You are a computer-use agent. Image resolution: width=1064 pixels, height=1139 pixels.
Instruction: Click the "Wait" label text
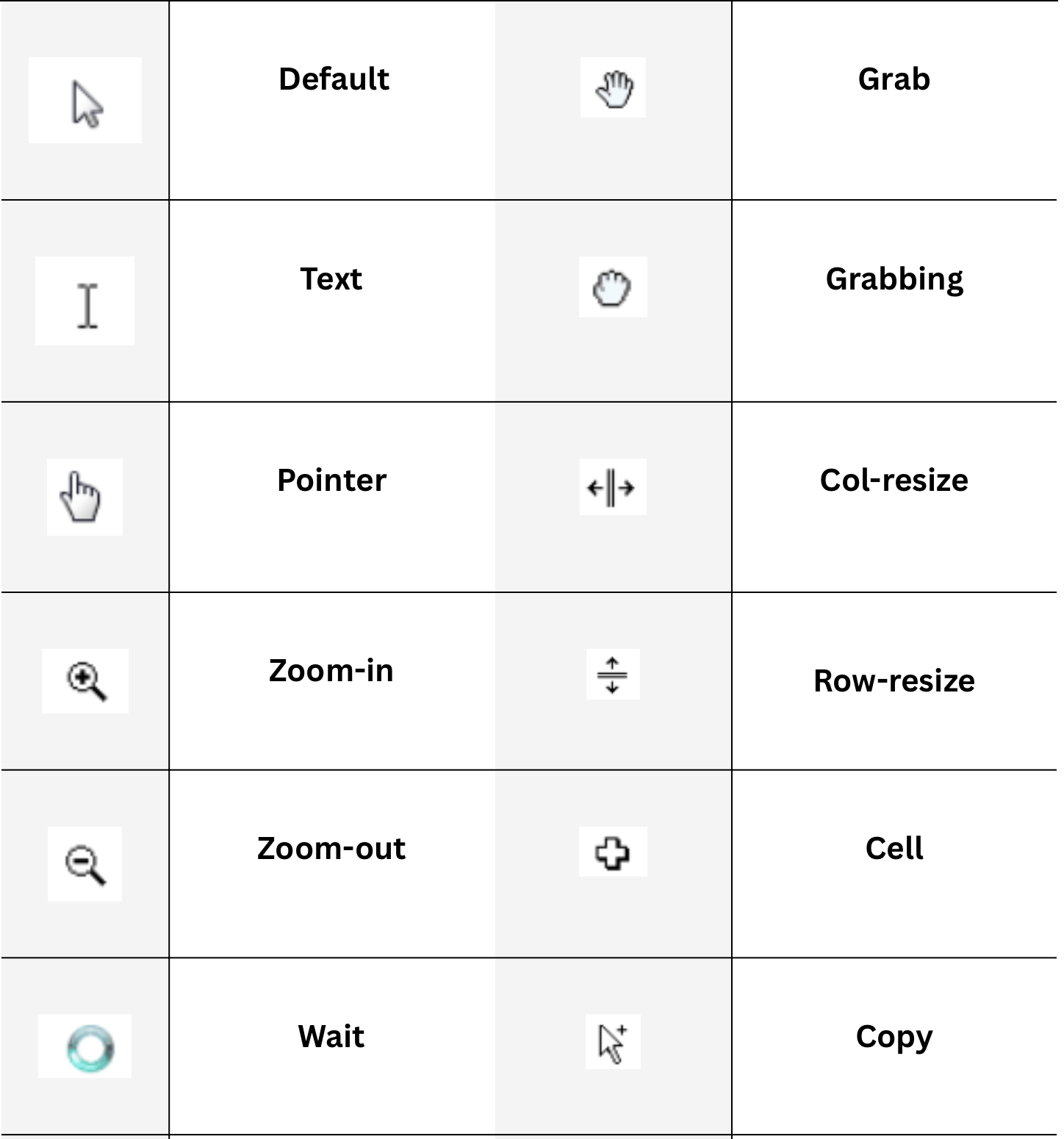pyautogui.click(x=331, y=1037)
